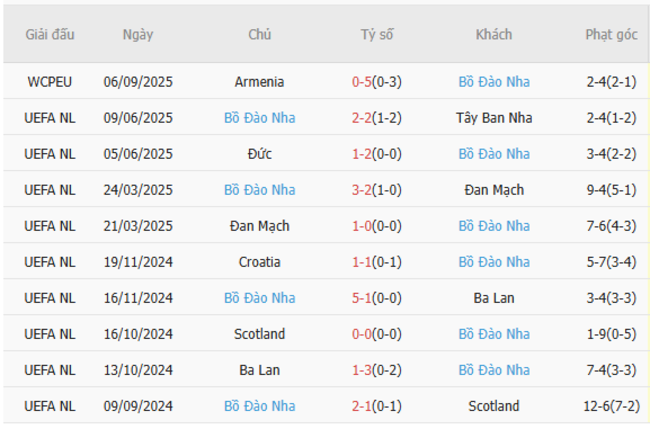Viewport: 650px width, 429px height.
Task: Click the 0-5 score of Armenia match
Action: [362, 82]
